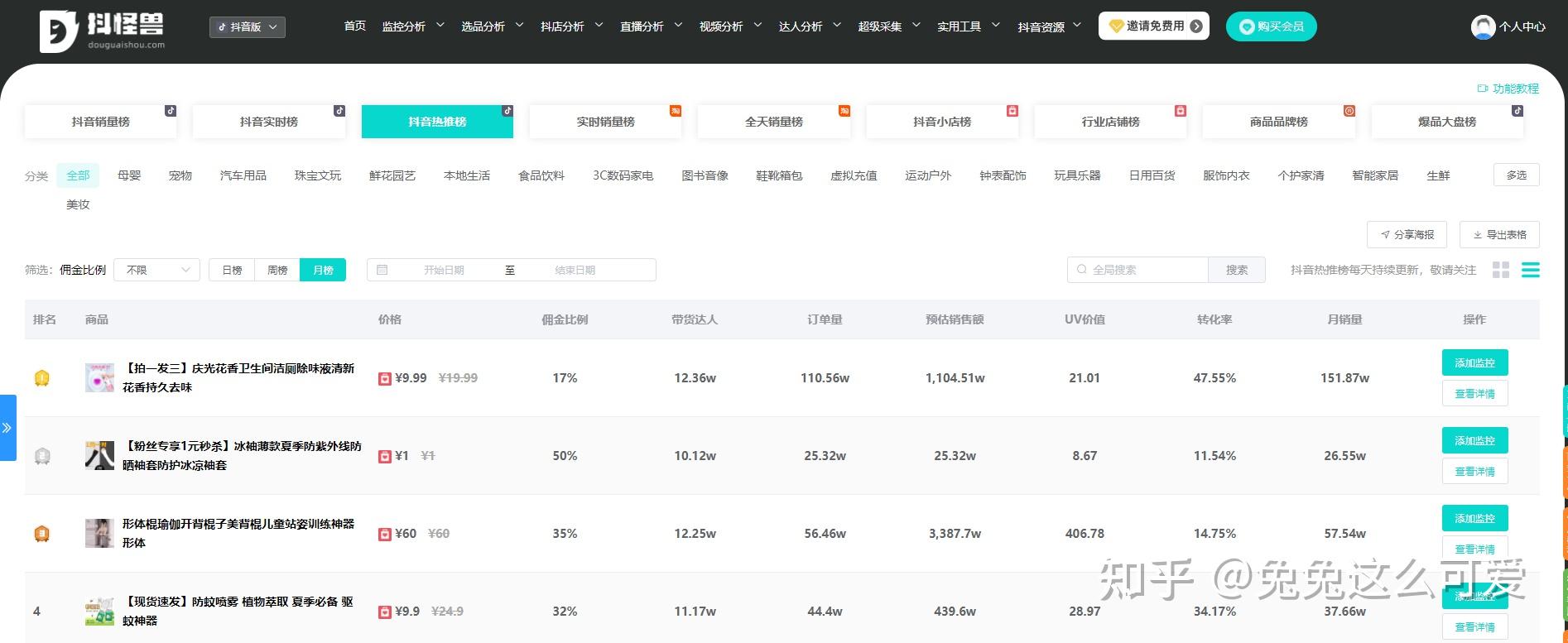
Task: Open the 抖音版 version dropdown
Action: 248,27
